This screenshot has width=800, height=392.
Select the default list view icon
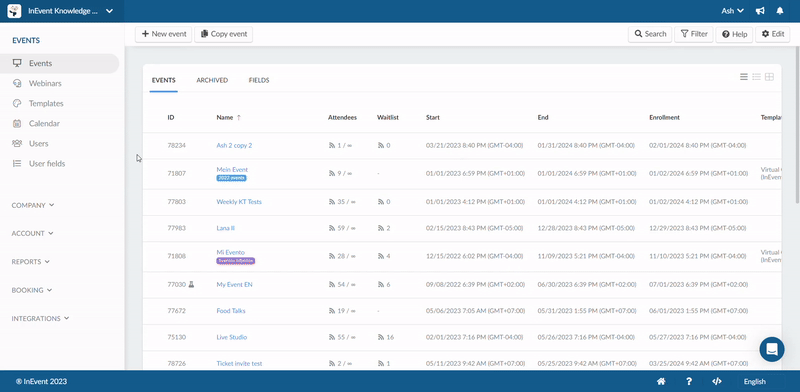[x=744, y=77]
